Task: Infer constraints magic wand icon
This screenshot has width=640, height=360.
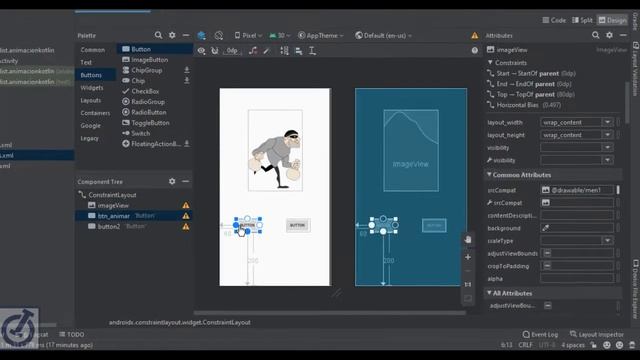Action: point(267,51)
